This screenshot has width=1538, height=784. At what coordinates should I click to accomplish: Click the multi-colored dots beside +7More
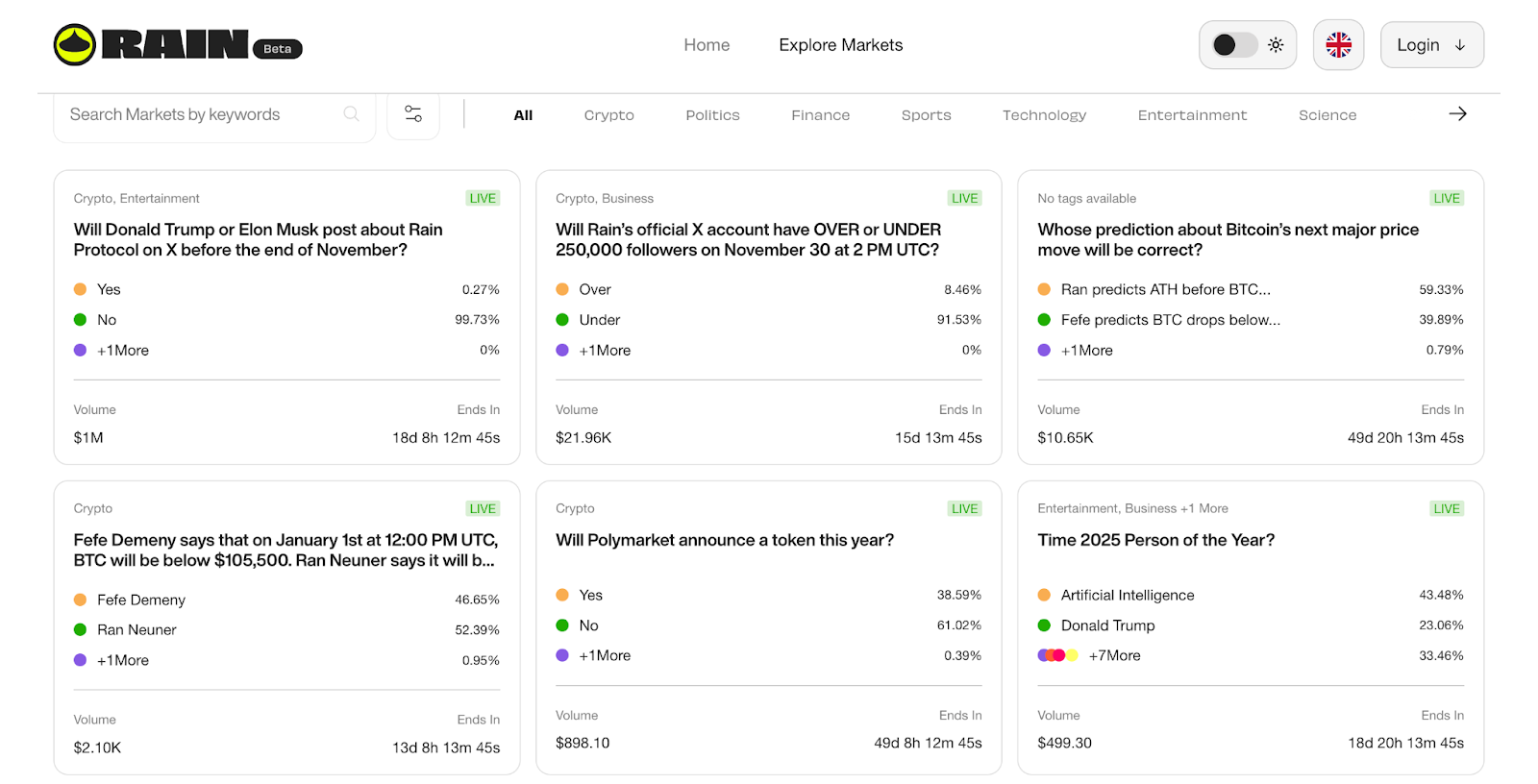pyautogui.click(x=1057, y=655)
